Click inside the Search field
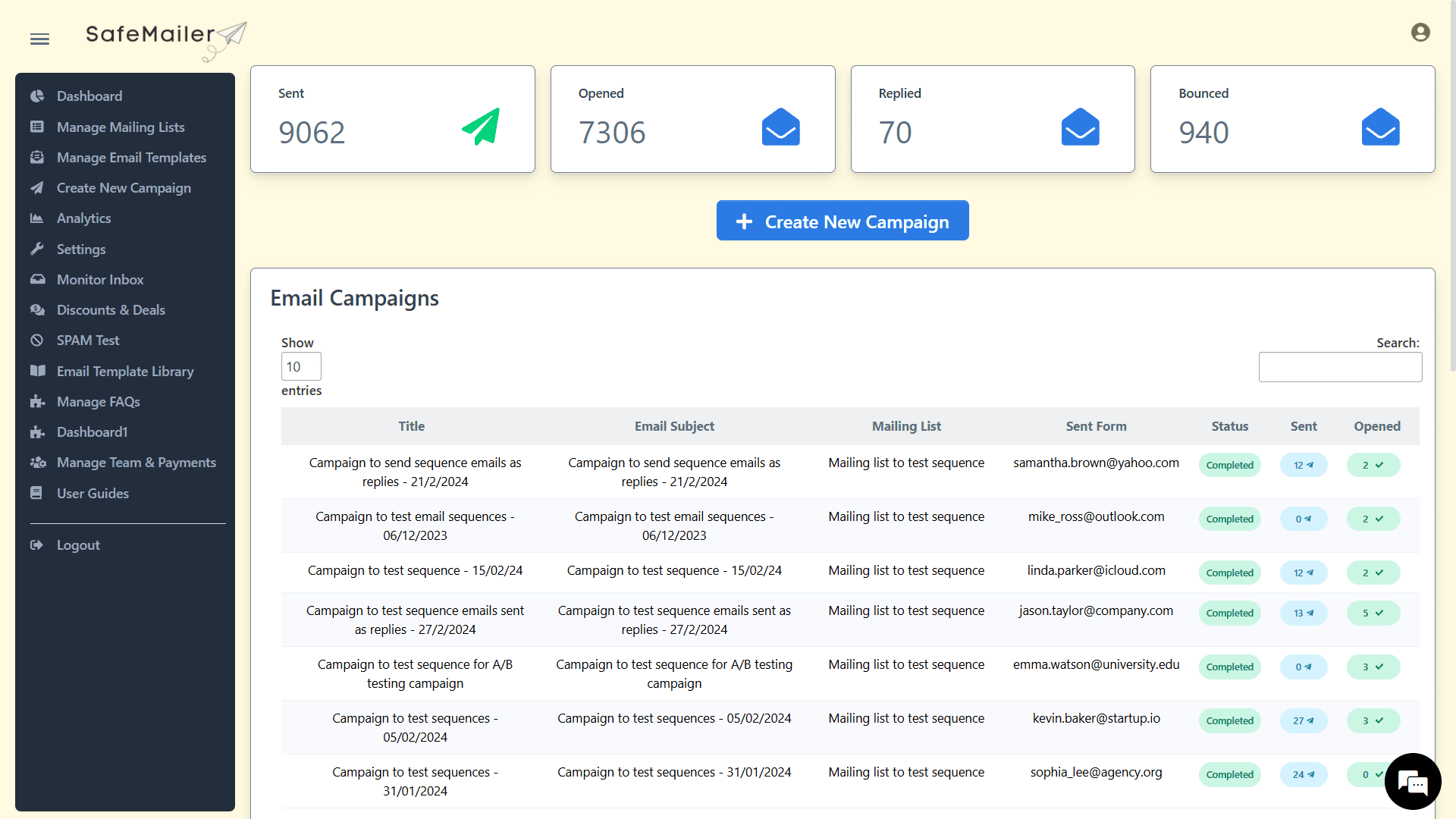 (x=1340, y=367)
